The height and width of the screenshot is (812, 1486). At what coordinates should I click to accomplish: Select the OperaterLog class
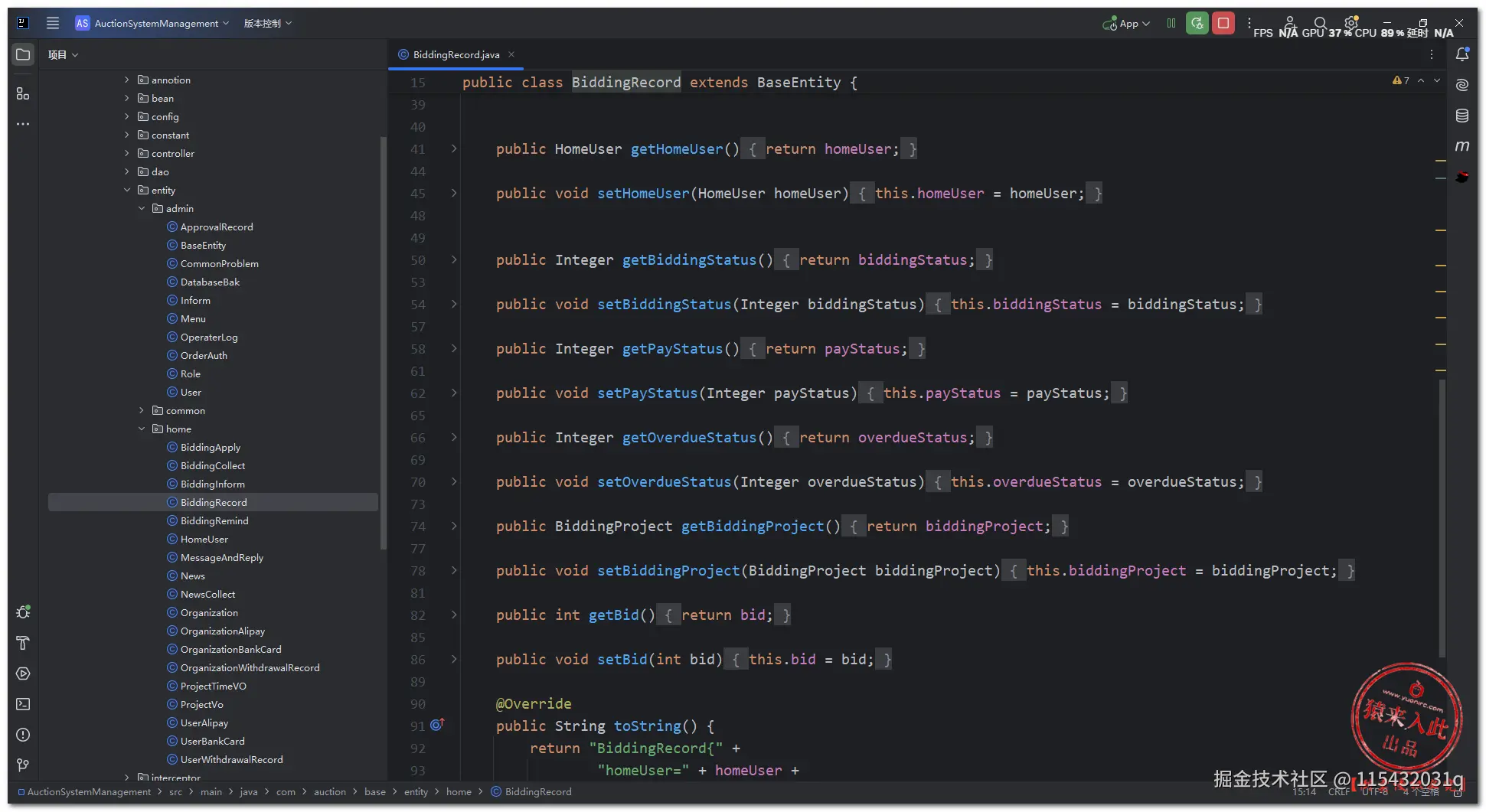(209, 337)
